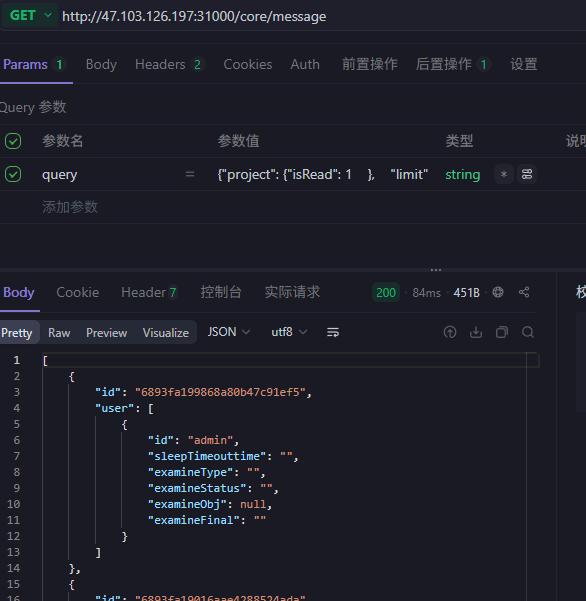Toggle word wrap in the response viewer

coord(333,332)
